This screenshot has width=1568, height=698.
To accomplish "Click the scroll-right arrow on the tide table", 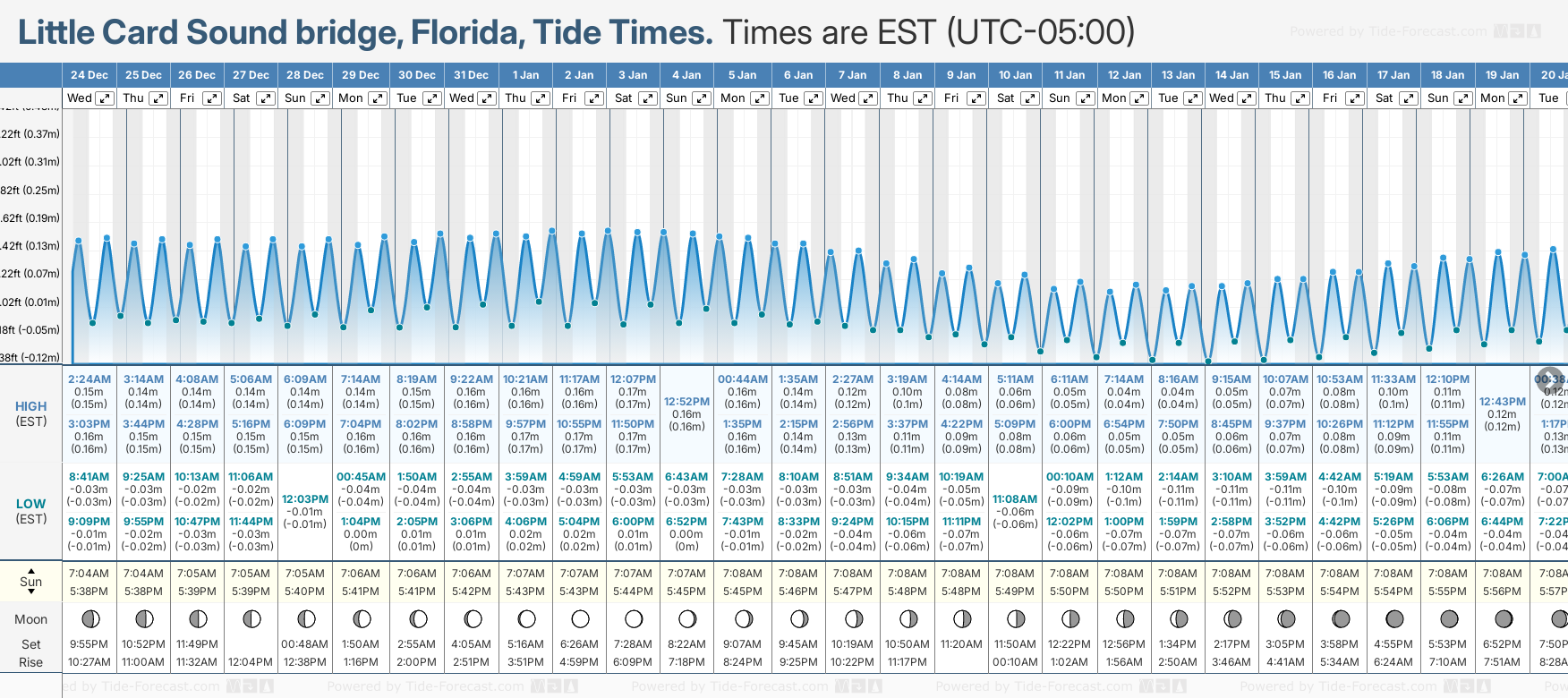I will pos(1549,379).
